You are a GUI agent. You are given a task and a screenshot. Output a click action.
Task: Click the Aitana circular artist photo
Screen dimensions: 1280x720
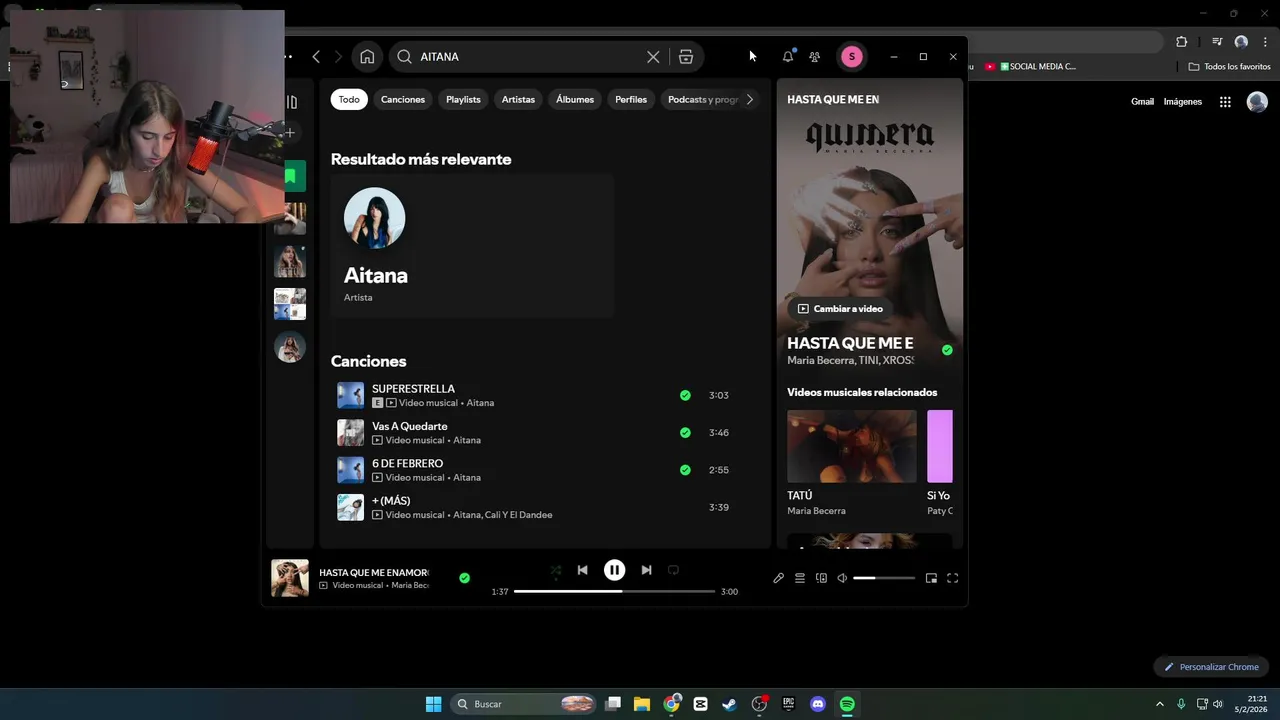374,218
